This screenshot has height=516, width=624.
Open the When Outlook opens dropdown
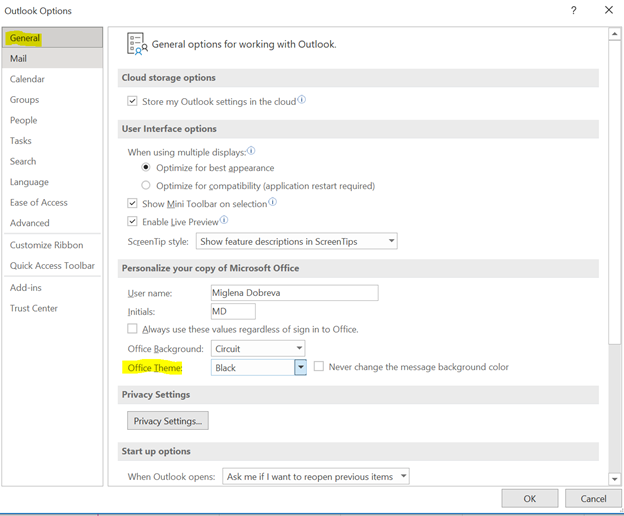click(x=316, y=476)
